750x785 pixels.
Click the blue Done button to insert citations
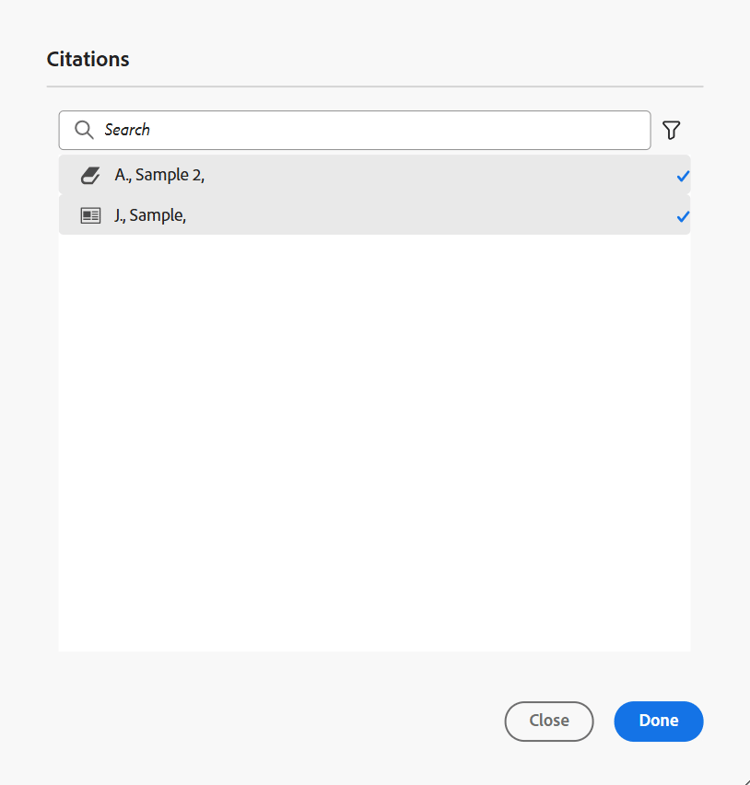658,721
